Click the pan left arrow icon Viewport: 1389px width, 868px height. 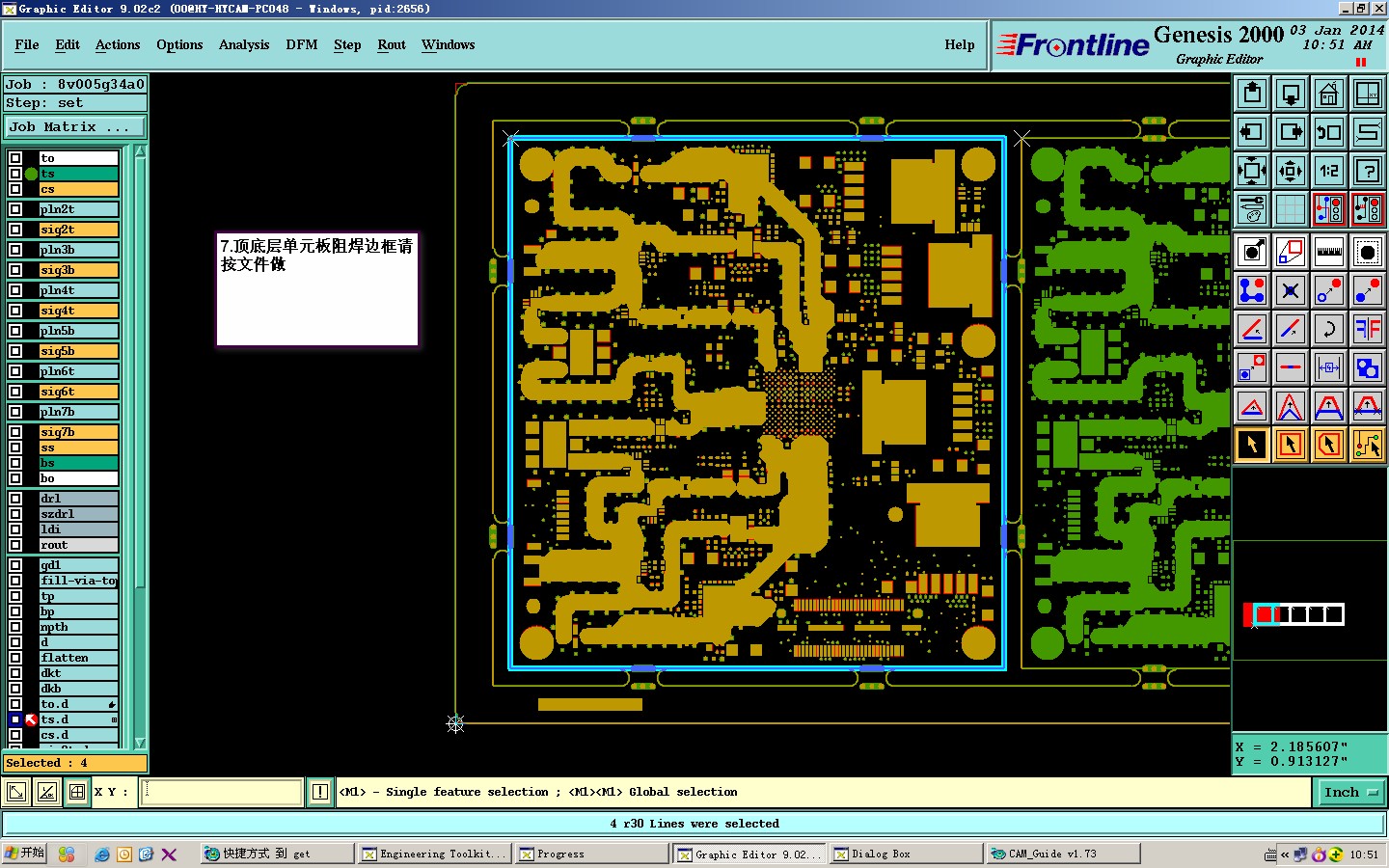tap(1252, 132)
